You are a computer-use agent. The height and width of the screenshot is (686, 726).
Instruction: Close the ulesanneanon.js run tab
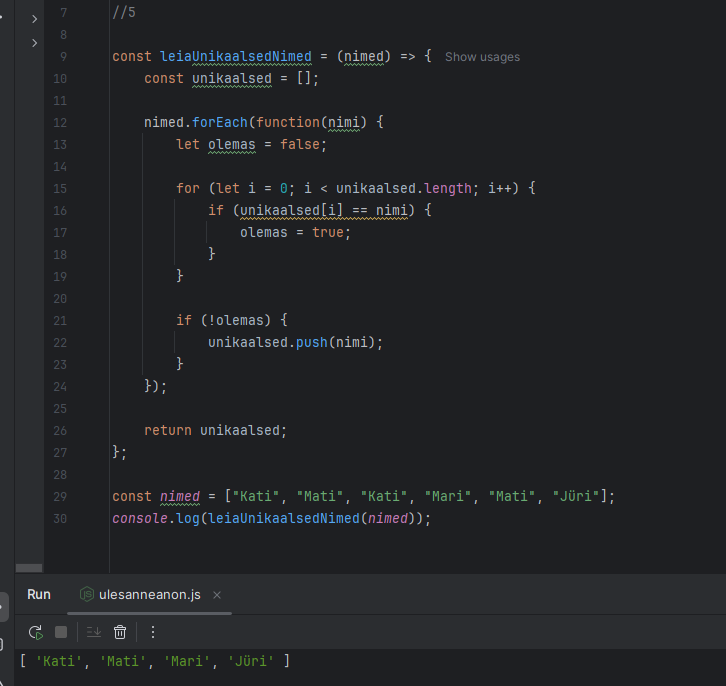(x=216, y=594)
